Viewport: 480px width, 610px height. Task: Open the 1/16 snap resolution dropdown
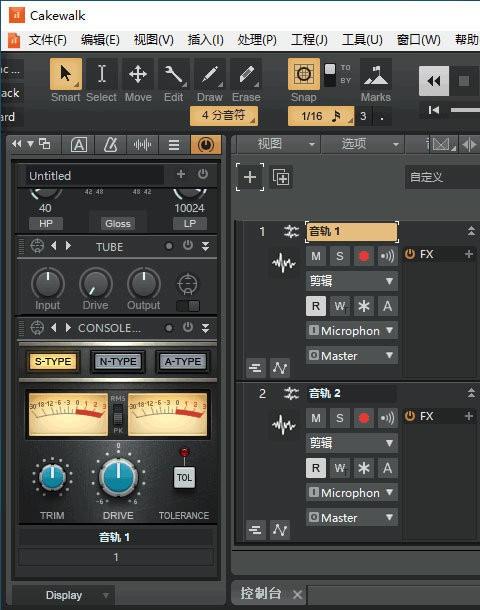tap(321, 116)
